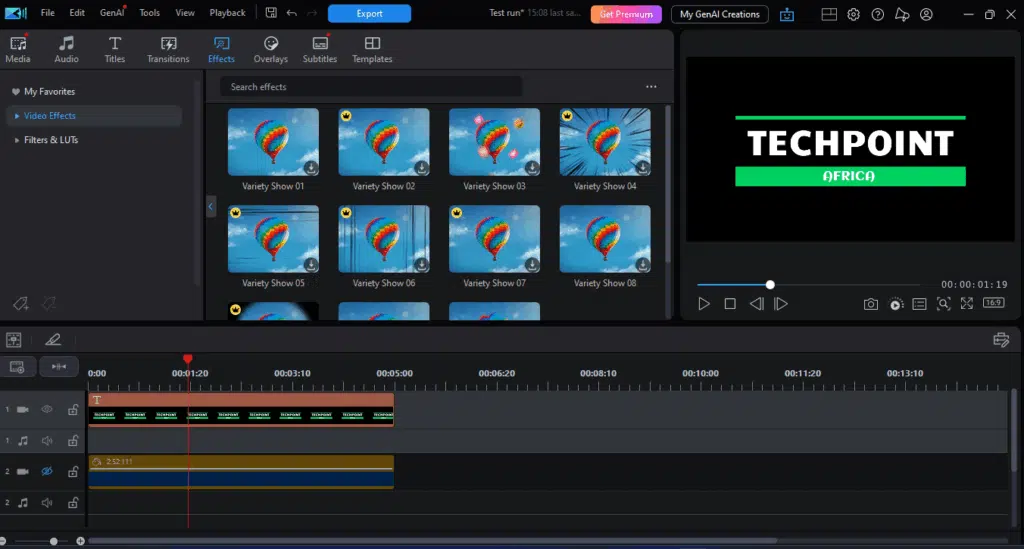This screenshot has height=549, width=1024.
Task: Click the timeline tools icon
Action: (x=14, y=339)
